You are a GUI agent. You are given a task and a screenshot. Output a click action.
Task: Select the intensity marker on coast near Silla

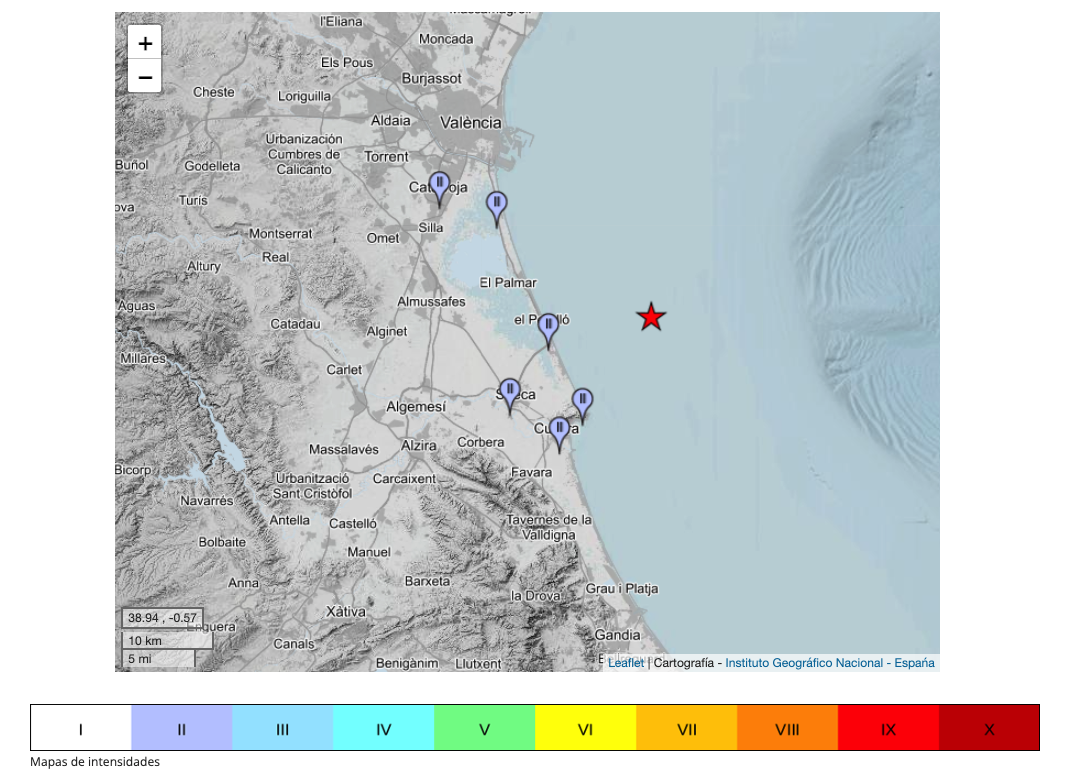(496, 205)
